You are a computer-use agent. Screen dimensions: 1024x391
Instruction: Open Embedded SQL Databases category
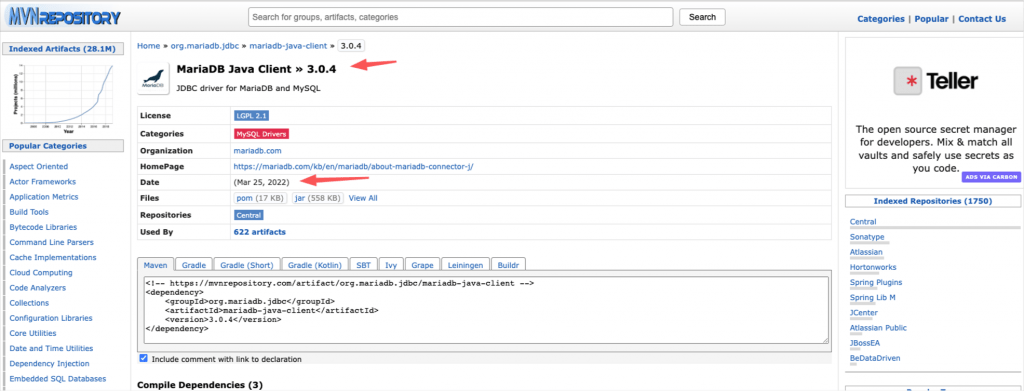[x=57, y=379]
